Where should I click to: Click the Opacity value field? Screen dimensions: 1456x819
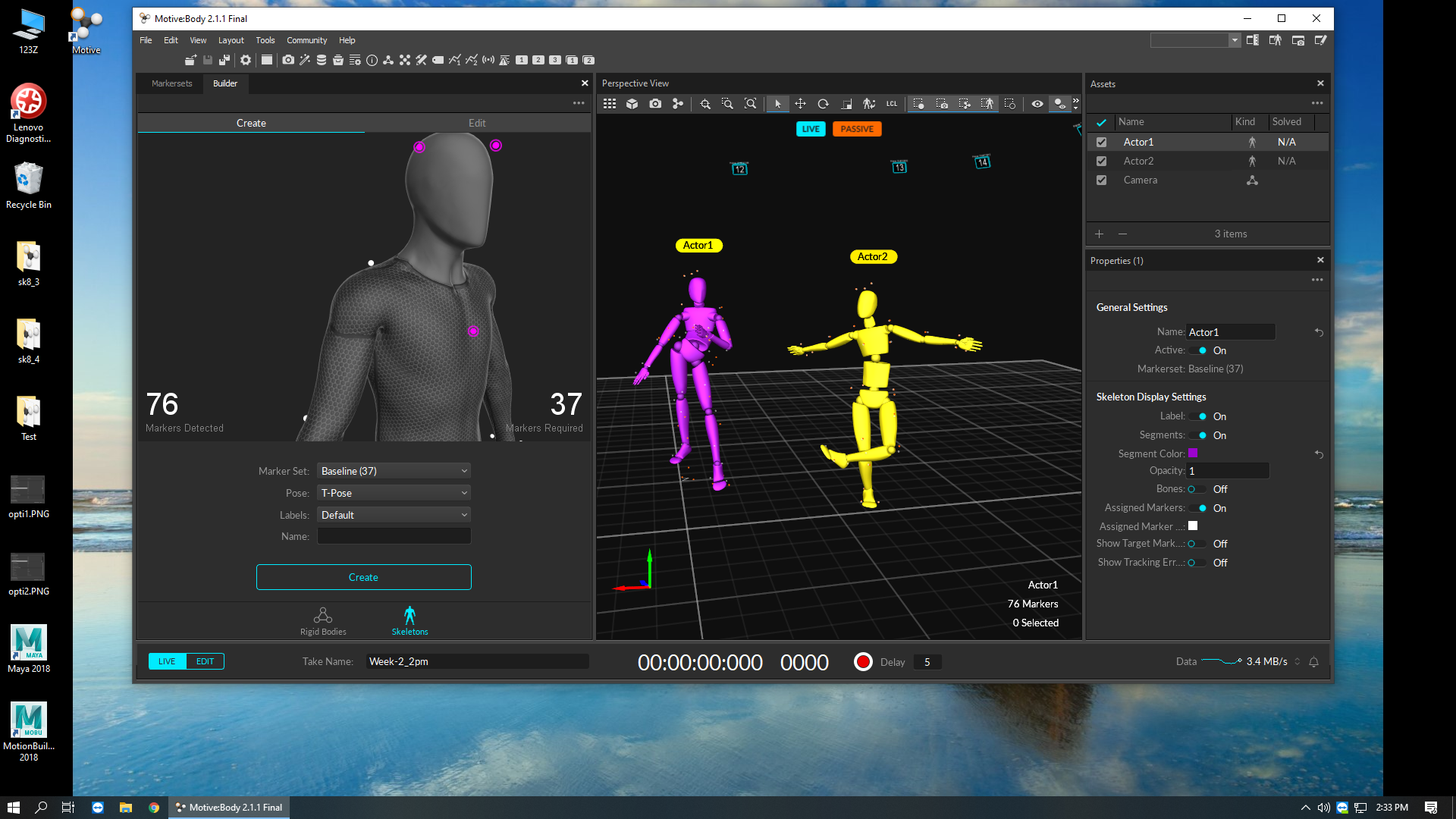pyautogui.click(x=1228, y=471)
